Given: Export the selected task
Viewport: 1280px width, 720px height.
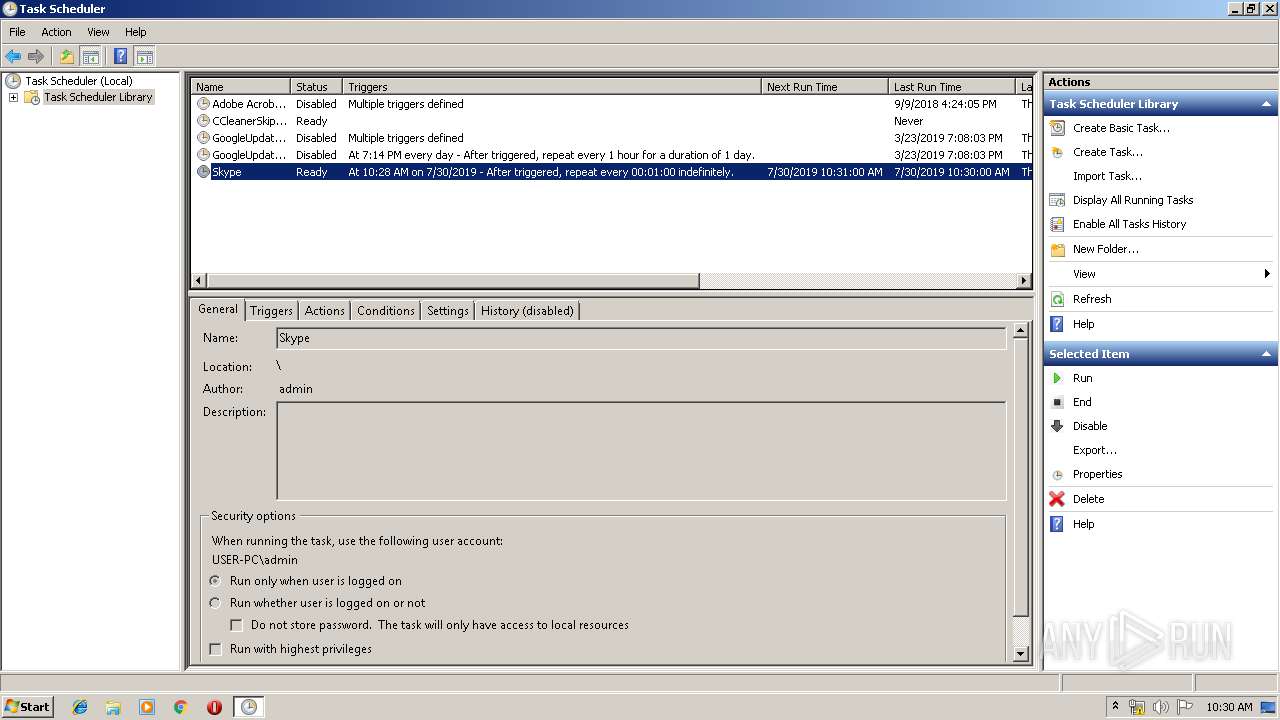Looking at the screenshot, I should pyautogui.click(x=1095, y=450).
